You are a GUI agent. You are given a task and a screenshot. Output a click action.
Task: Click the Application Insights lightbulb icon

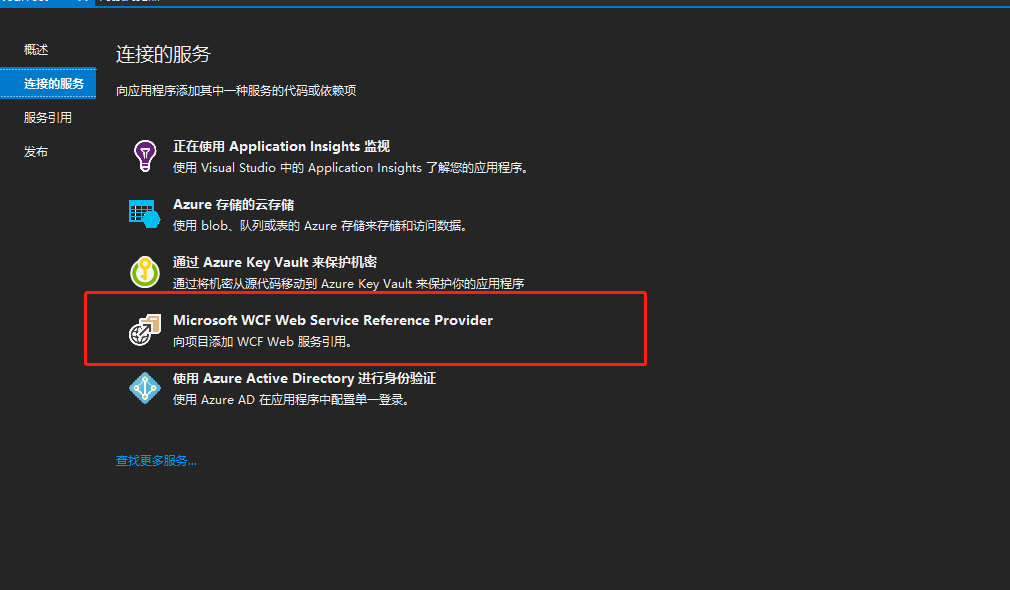click(145, 156)
